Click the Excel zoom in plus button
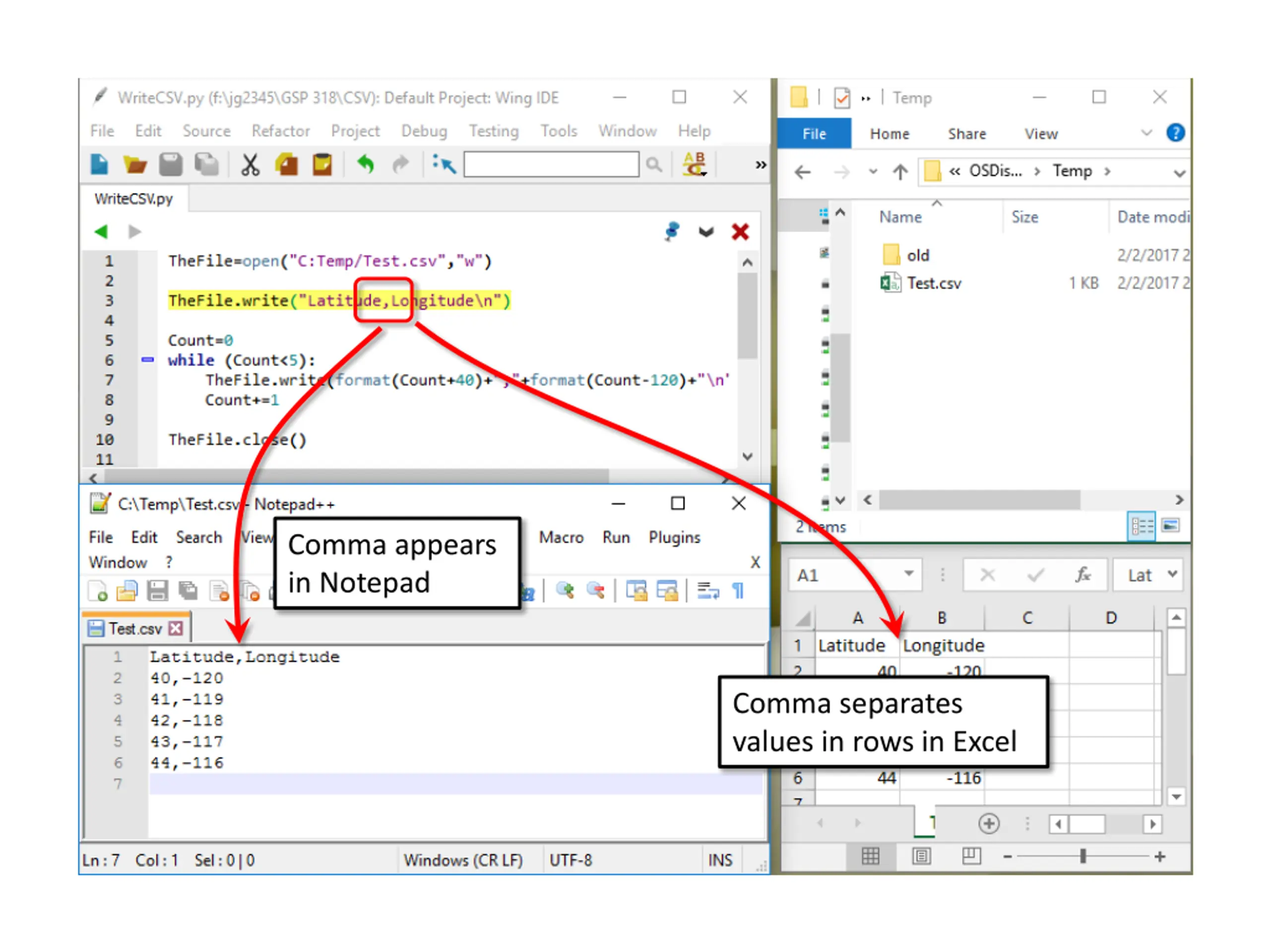 [x=1159, y=856]
